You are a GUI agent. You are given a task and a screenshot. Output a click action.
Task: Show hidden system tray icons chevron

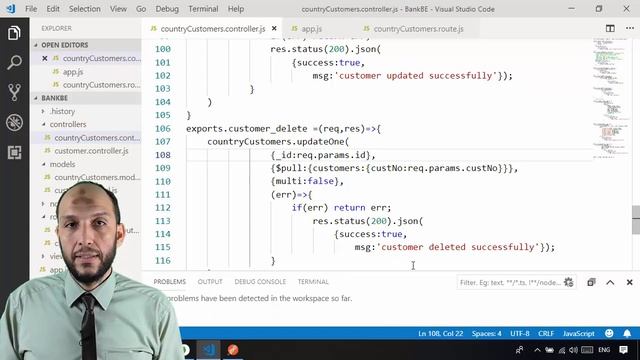coord(537,350)
